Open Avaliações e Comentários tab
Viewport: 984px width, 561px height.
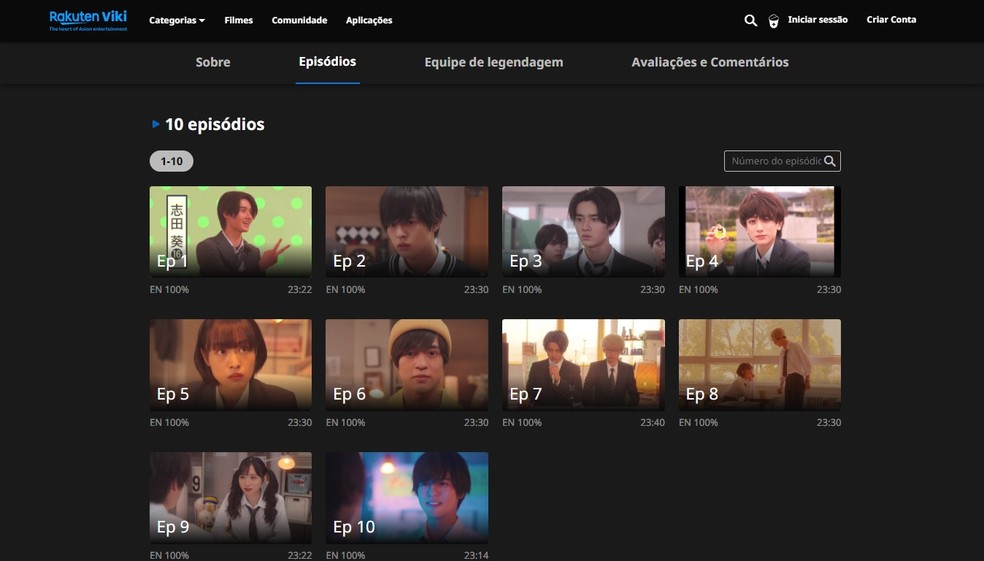click(x=710, y=62)
